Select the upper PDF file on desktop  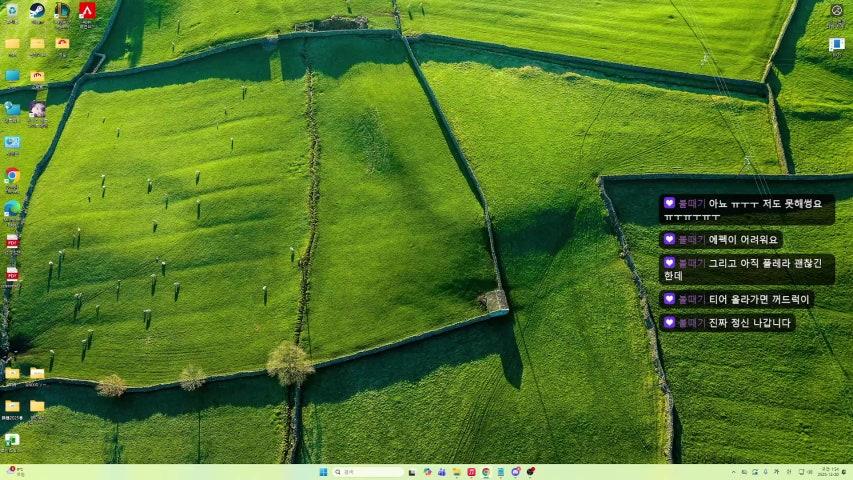pyautogui.click(x=12, y=242)
